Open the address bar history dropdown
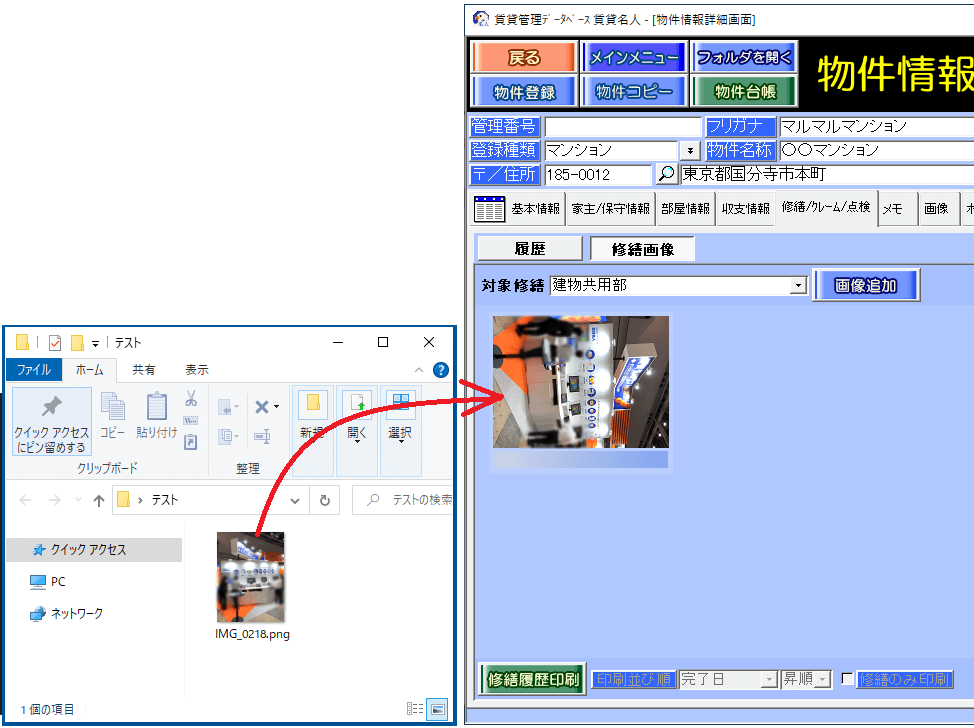This screenshot has width=974, height=728. click(x=295, y=500)
